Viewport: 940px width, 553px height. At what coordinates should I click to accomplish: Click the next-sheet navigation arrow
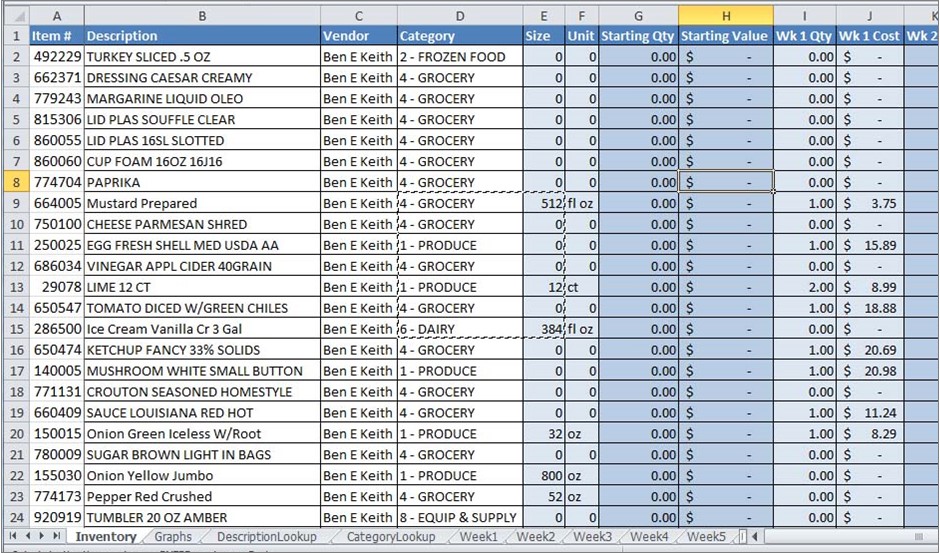tap(43, 537)
